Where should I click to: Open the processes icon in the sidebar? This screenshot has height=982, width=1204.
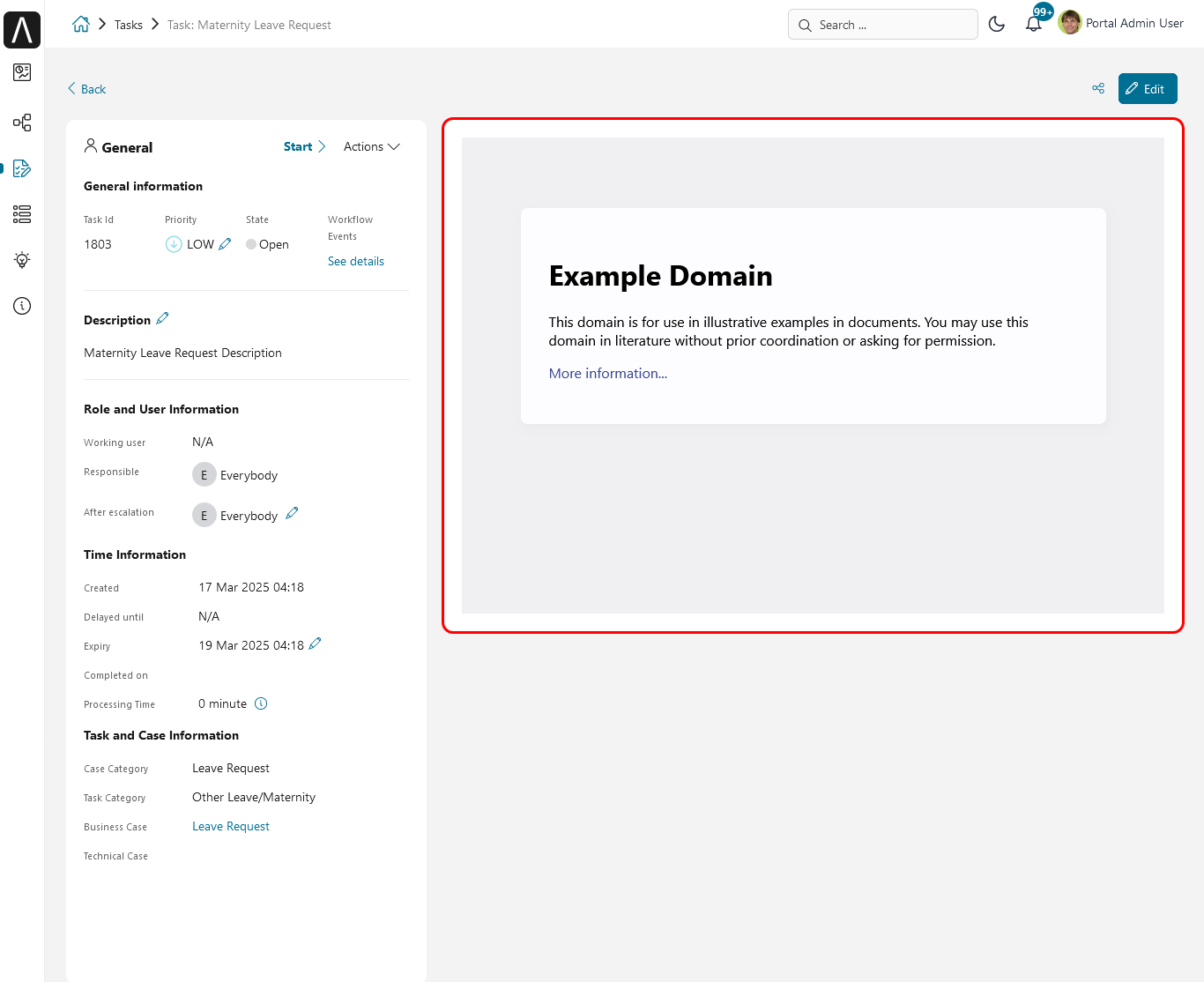point(22,123)
